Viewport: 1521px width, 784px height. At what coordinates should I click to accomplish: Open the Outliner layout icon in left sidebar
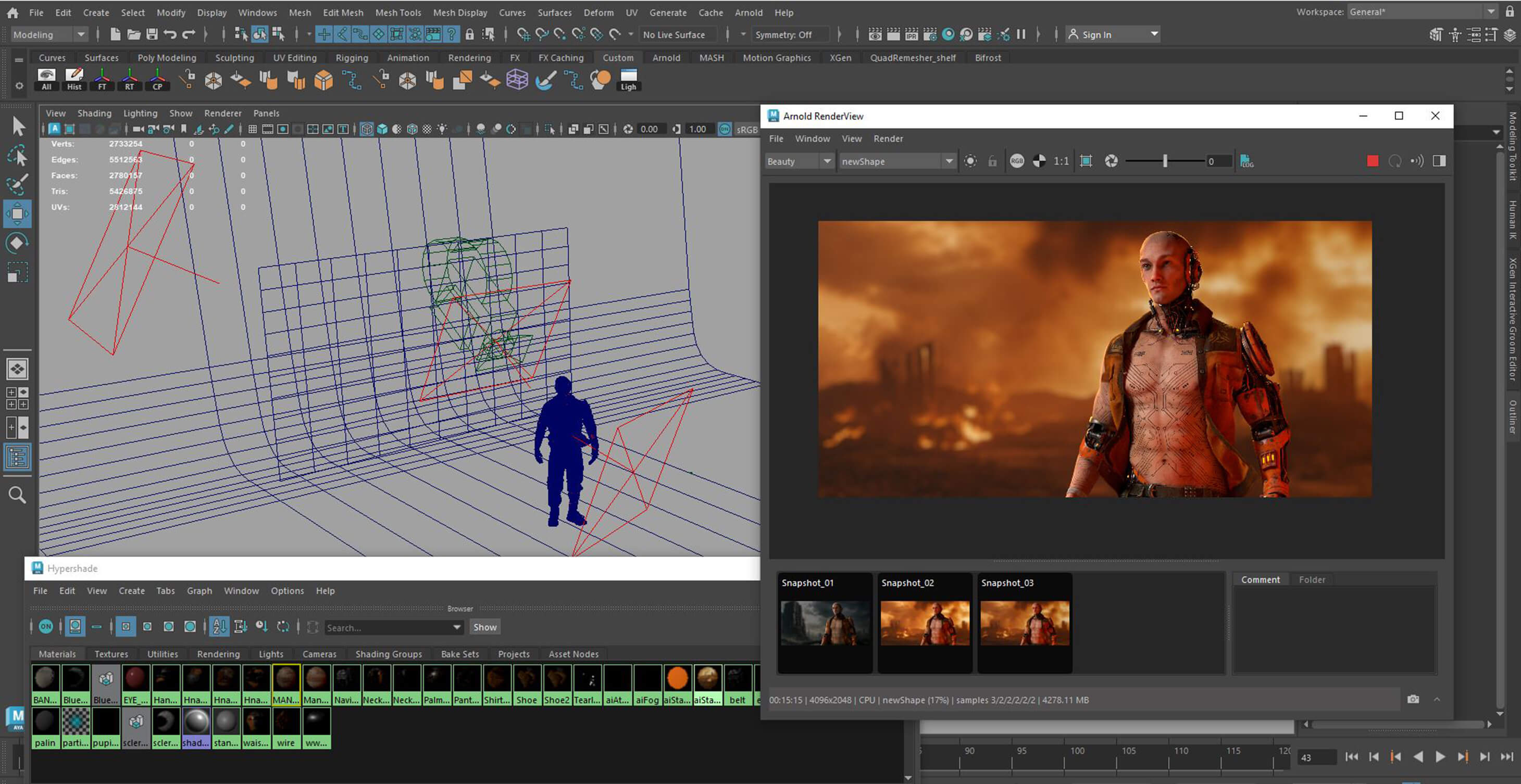(x=17, y=457)
